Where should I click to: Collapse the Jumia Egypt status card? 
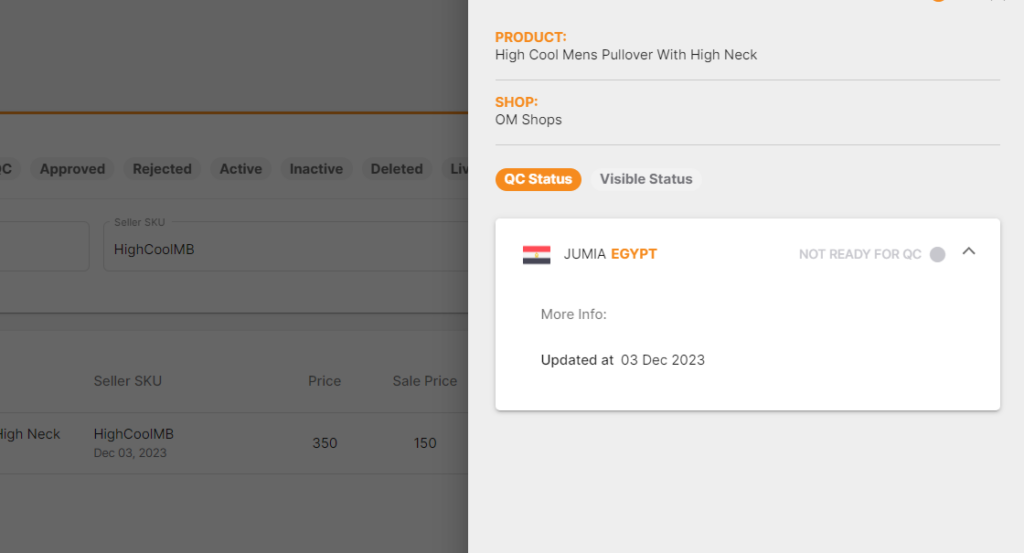tap(968, 251)
